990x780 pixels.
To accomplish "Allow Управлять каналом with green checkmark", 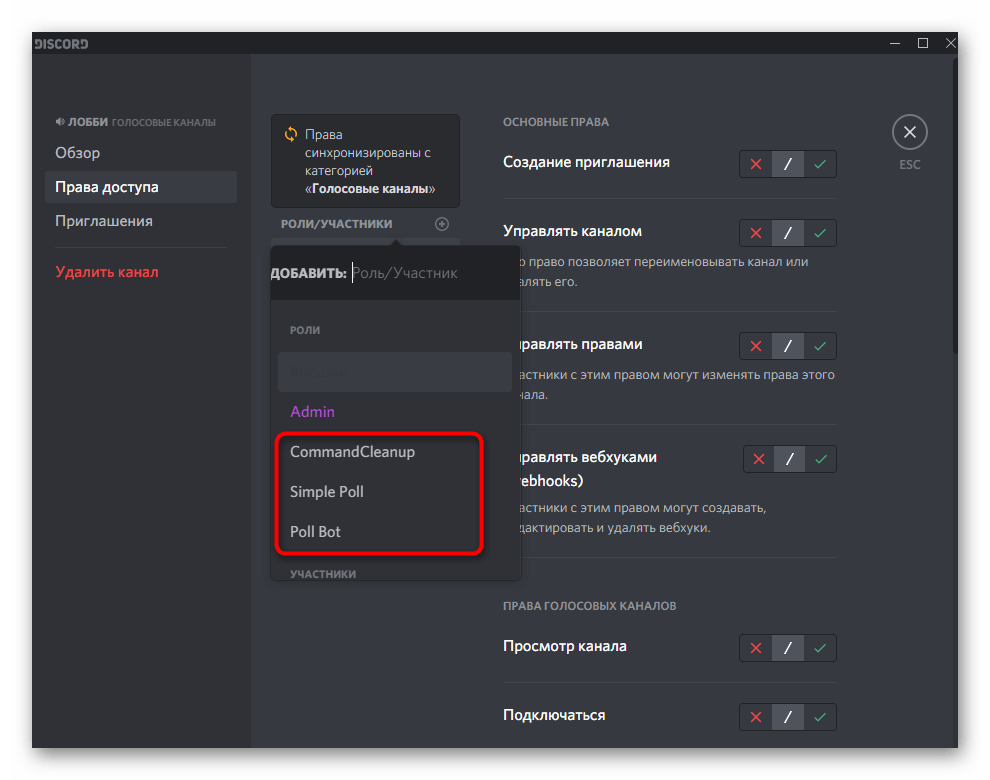I will (x=820, y=233).
